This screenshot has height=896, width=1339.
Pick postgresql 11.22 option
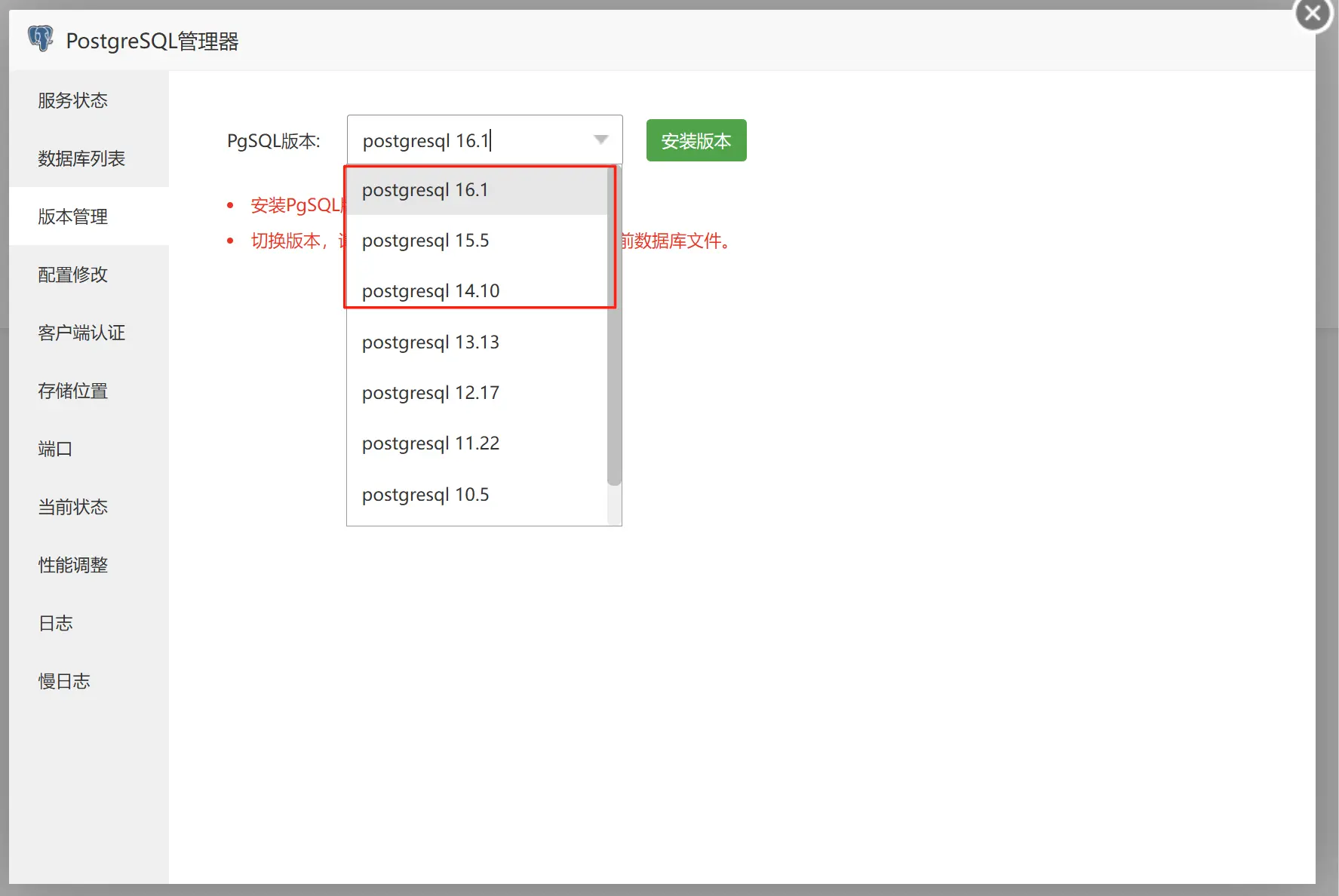tap(477, 443)
